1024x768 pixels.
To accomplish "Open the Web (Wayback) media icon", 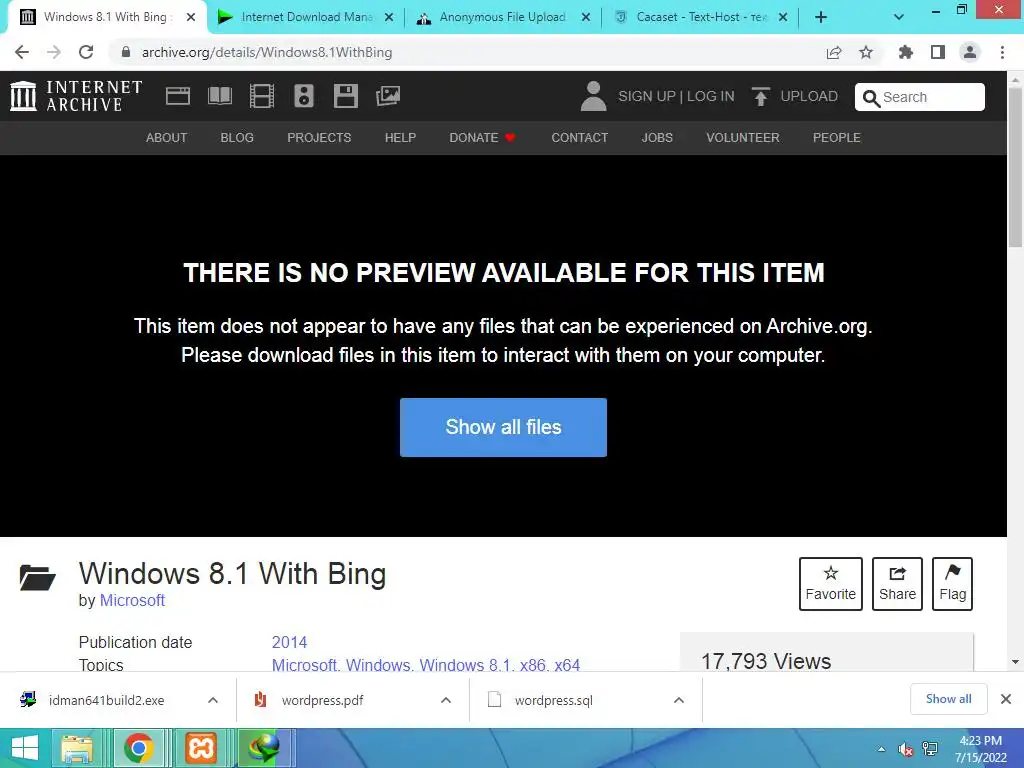I will point(178,96).
